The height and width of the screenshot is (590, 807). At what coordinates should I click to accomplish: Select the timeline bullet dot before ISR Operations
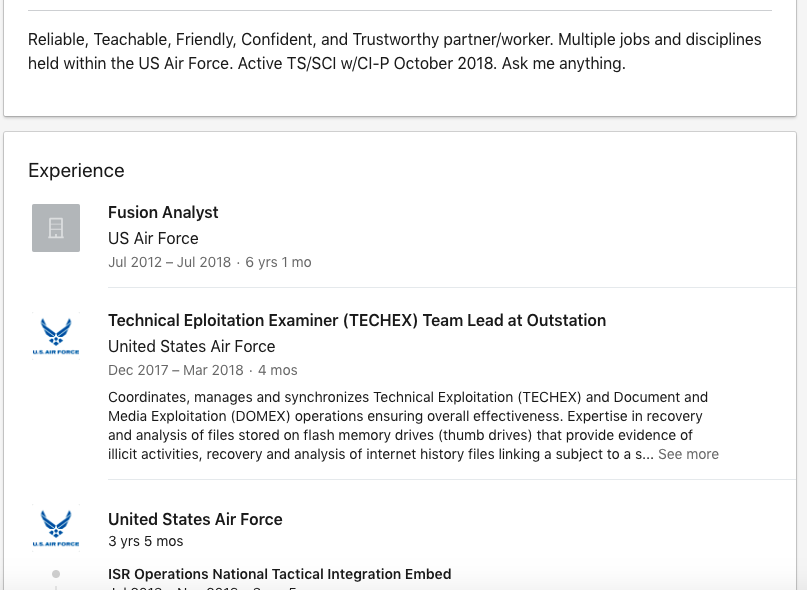(x=56, y=574)
